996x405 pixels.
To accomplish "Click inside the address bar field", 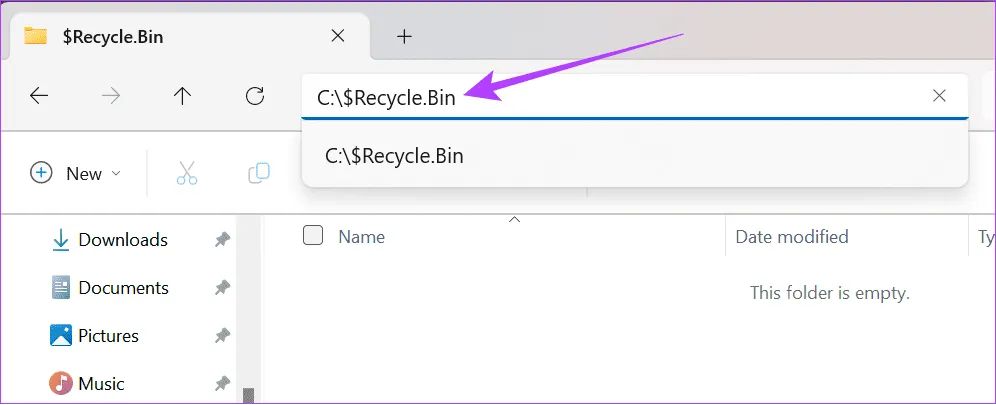I will [680, 97].
